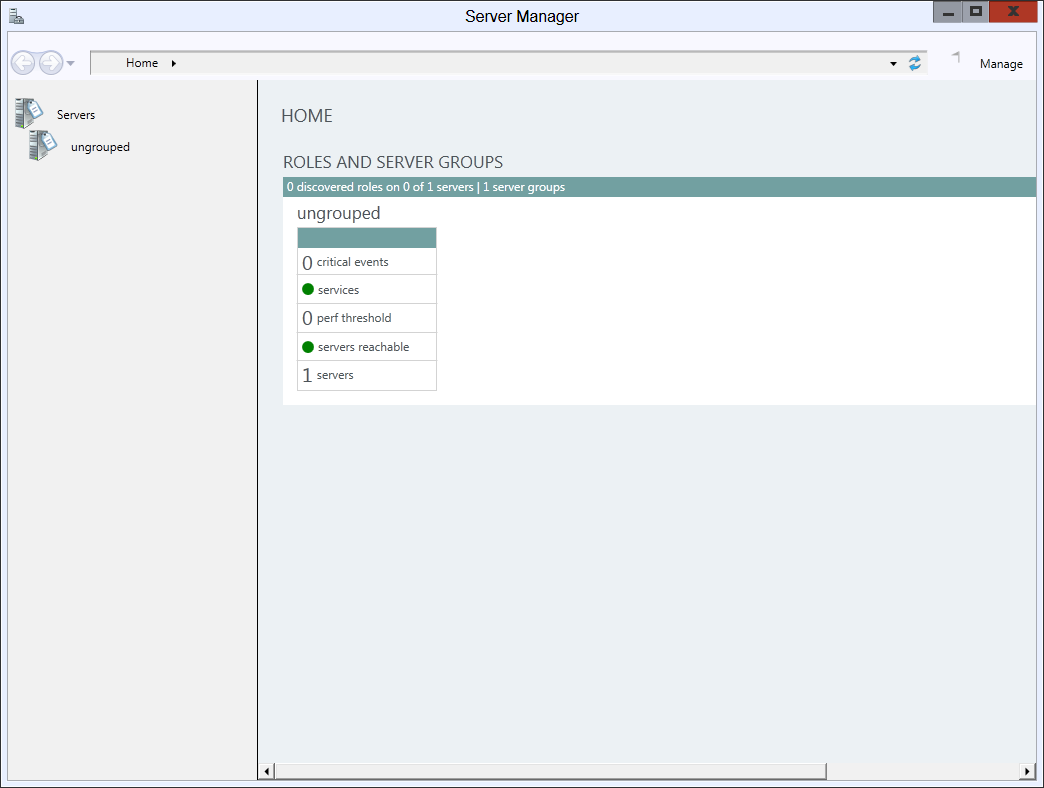This screenshot has width=1044, height=788.
Task: Open the Manage menu
Action: pos(1001,64)
